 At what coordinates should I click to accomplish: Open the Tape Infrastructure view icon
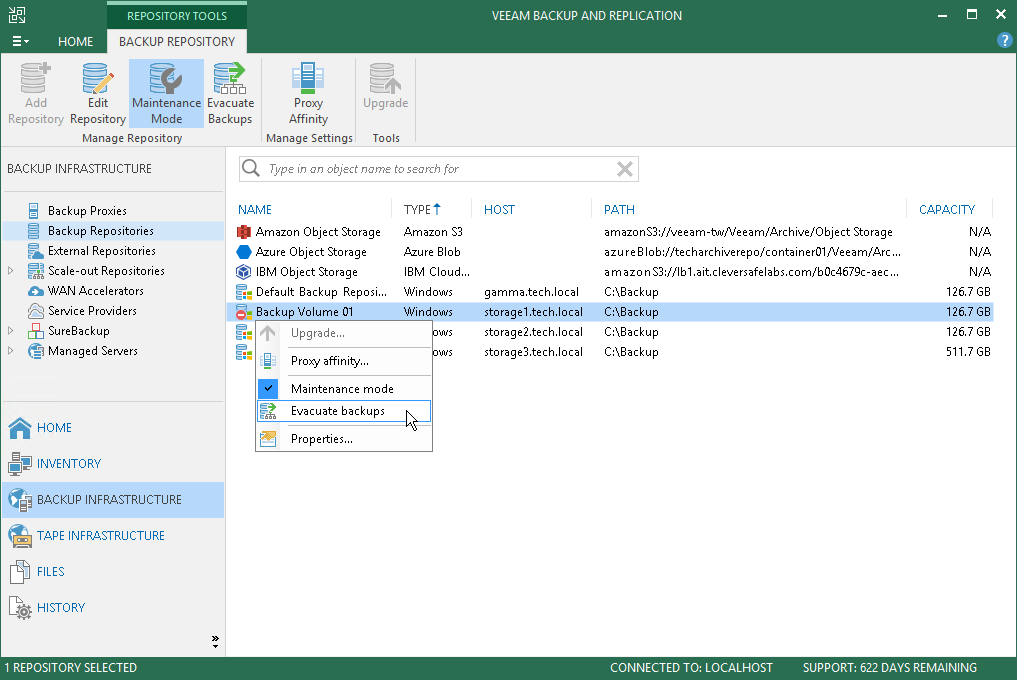(x=20, y=536)
